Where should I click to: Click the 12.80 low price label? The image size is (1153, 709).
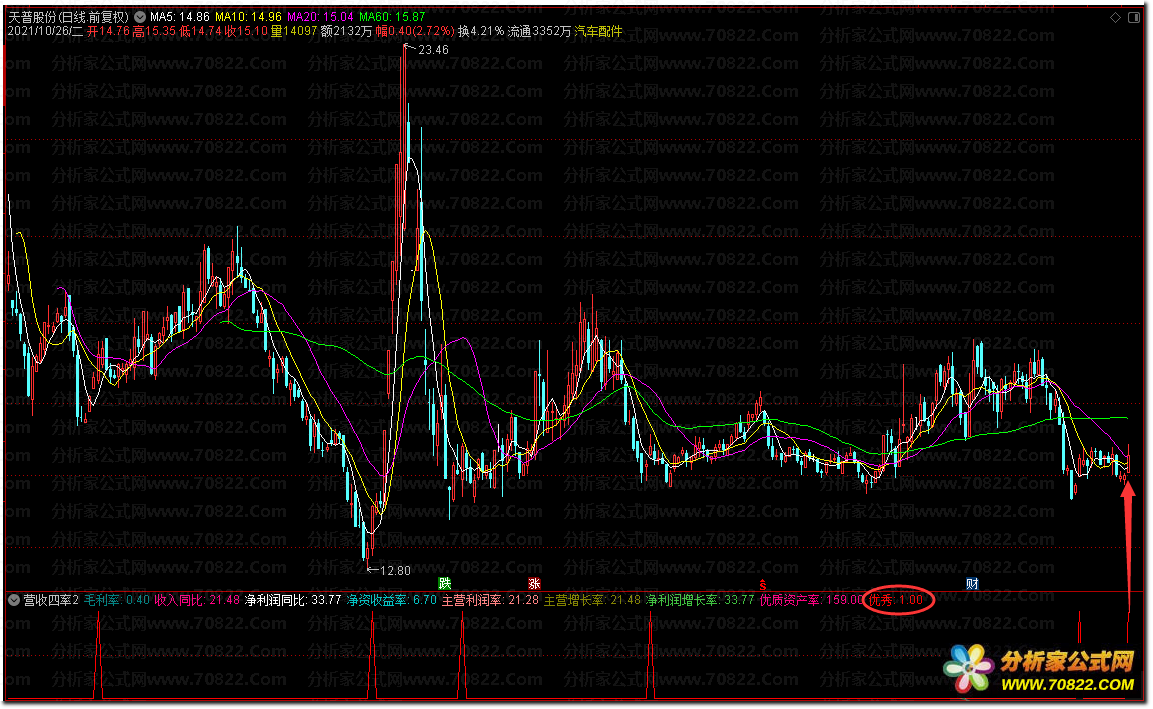tap(395, 571)
